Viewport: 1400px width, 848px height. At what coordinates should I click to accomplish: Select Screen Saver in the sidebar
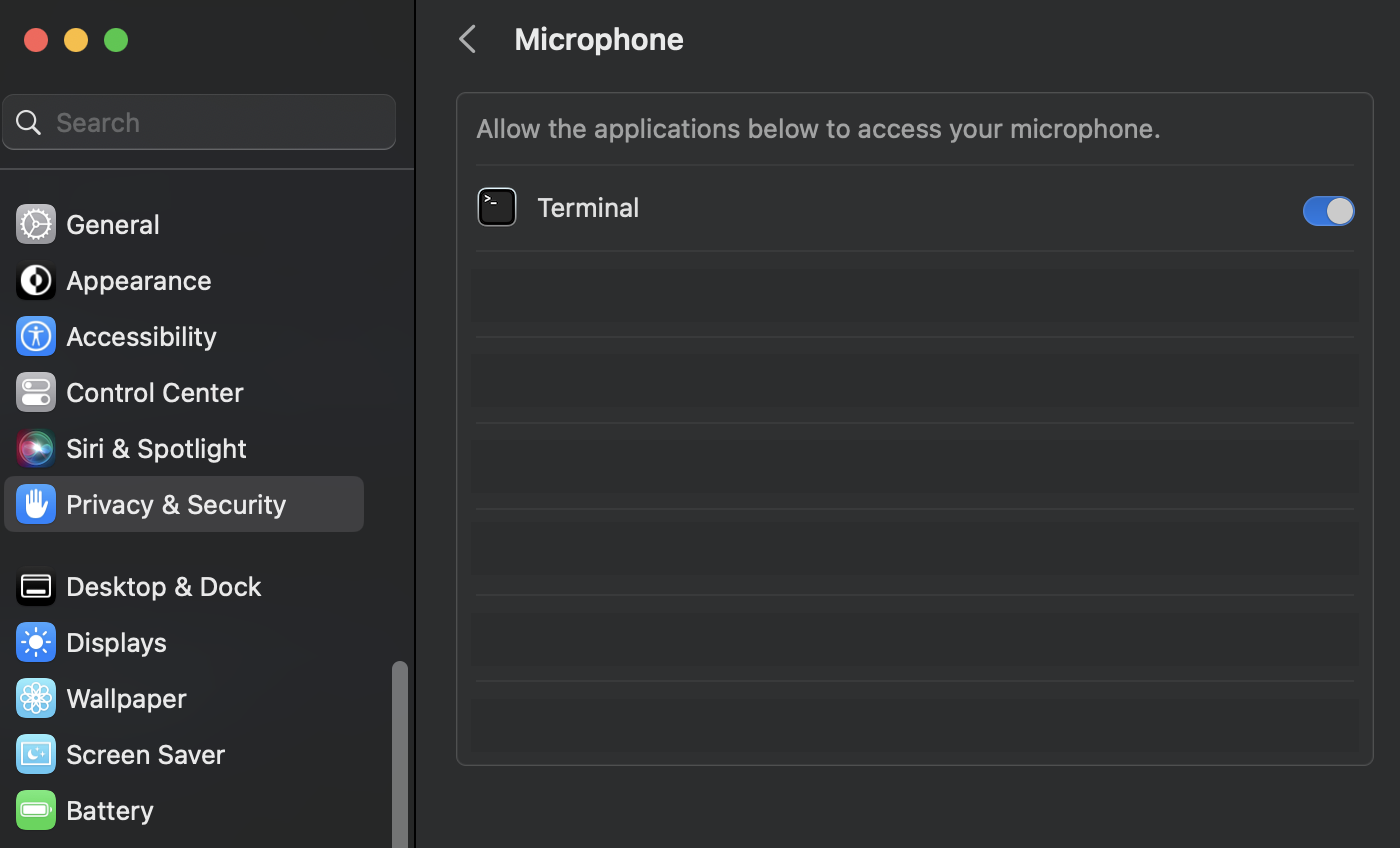tap(184, 754)
